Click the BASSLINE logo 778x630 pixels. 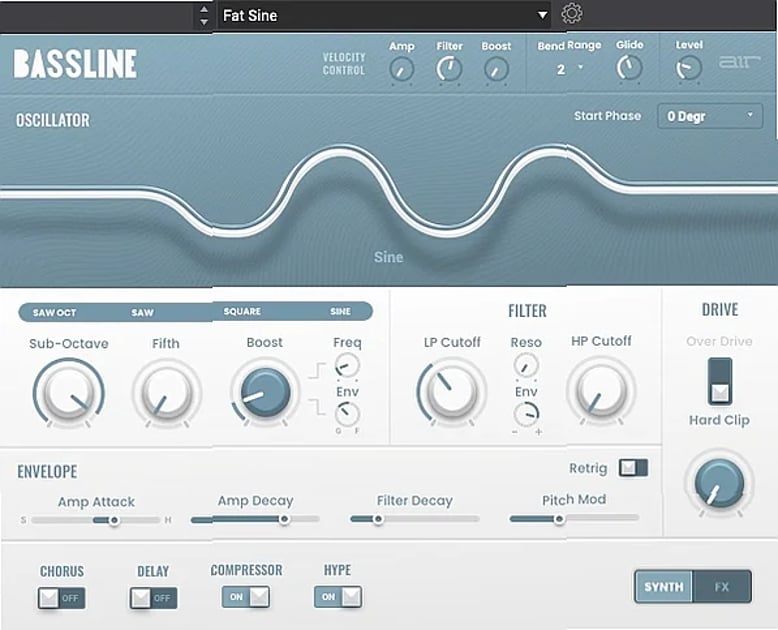click(75, 63)
